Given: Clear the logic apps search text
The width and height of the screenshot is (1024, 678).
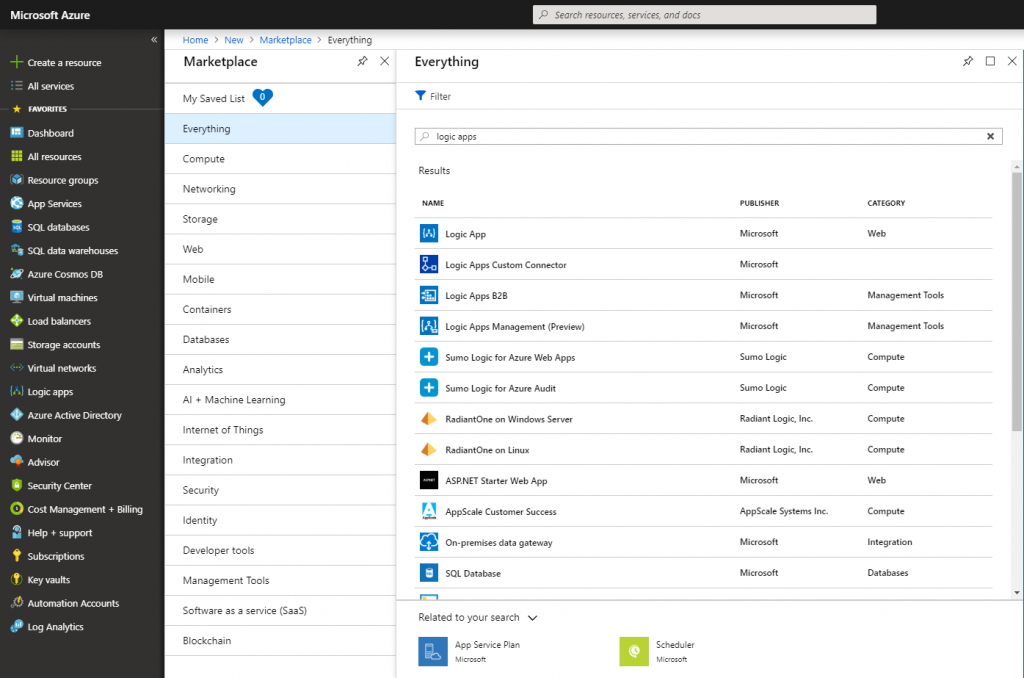Looking at the screenshot, I should click(x=990, y=136).
